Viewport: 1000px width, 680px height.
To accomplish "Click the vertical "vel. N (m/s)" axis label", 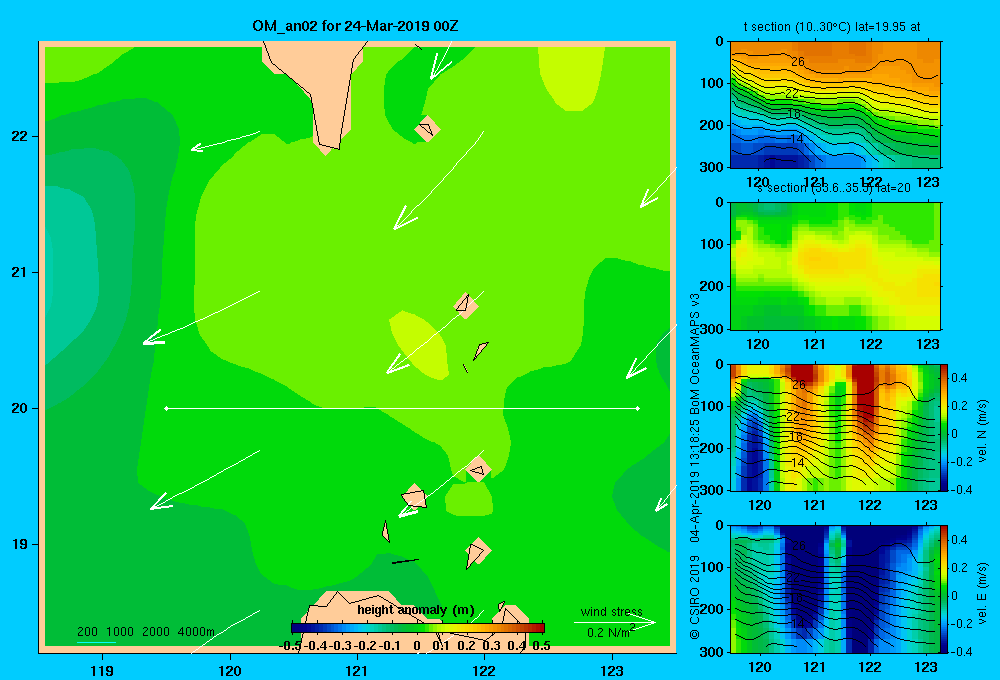I will point(983,431).
